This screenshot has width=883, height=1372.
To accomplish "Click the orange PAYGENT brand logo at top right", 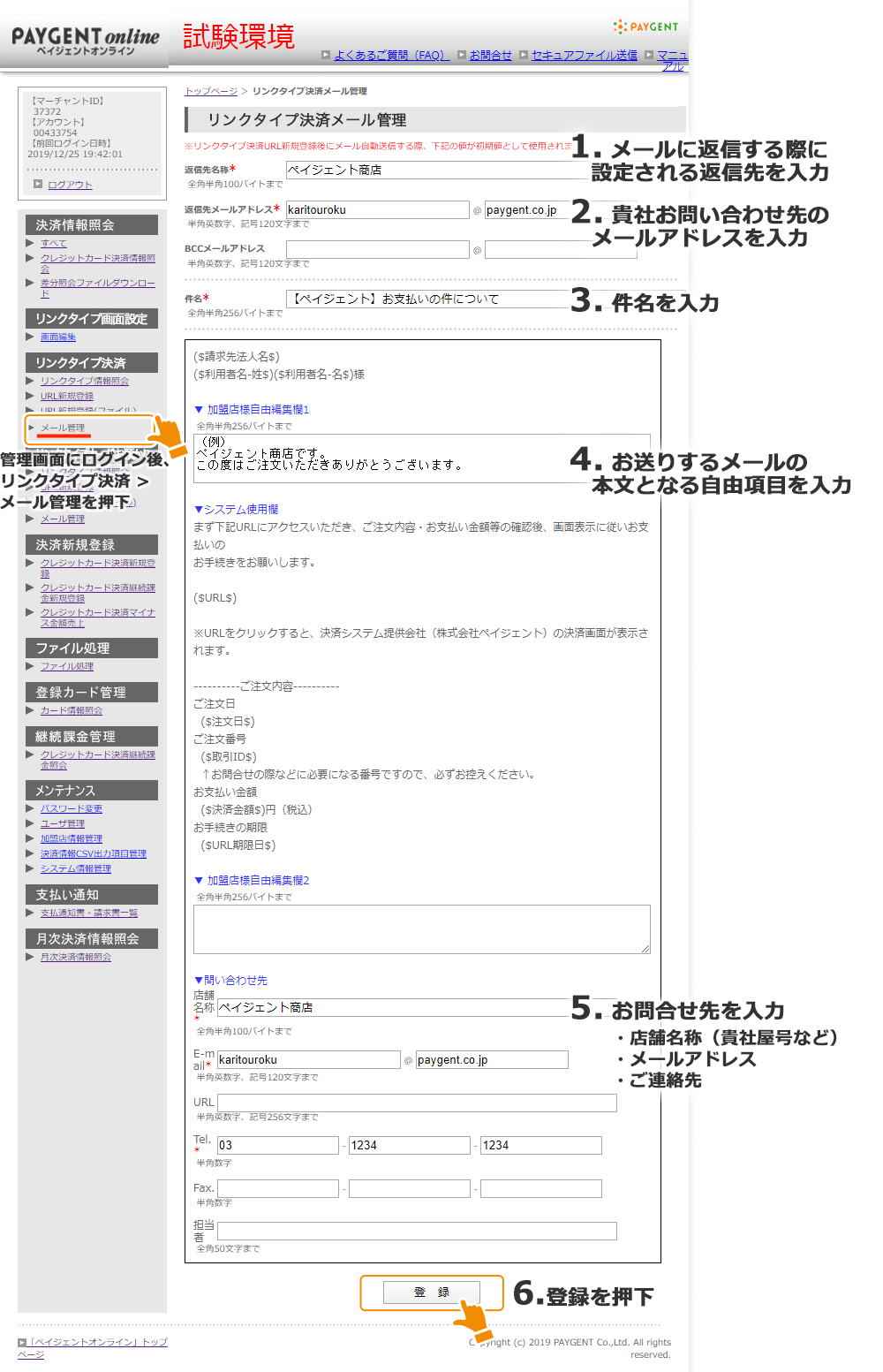I will [646, 27].
